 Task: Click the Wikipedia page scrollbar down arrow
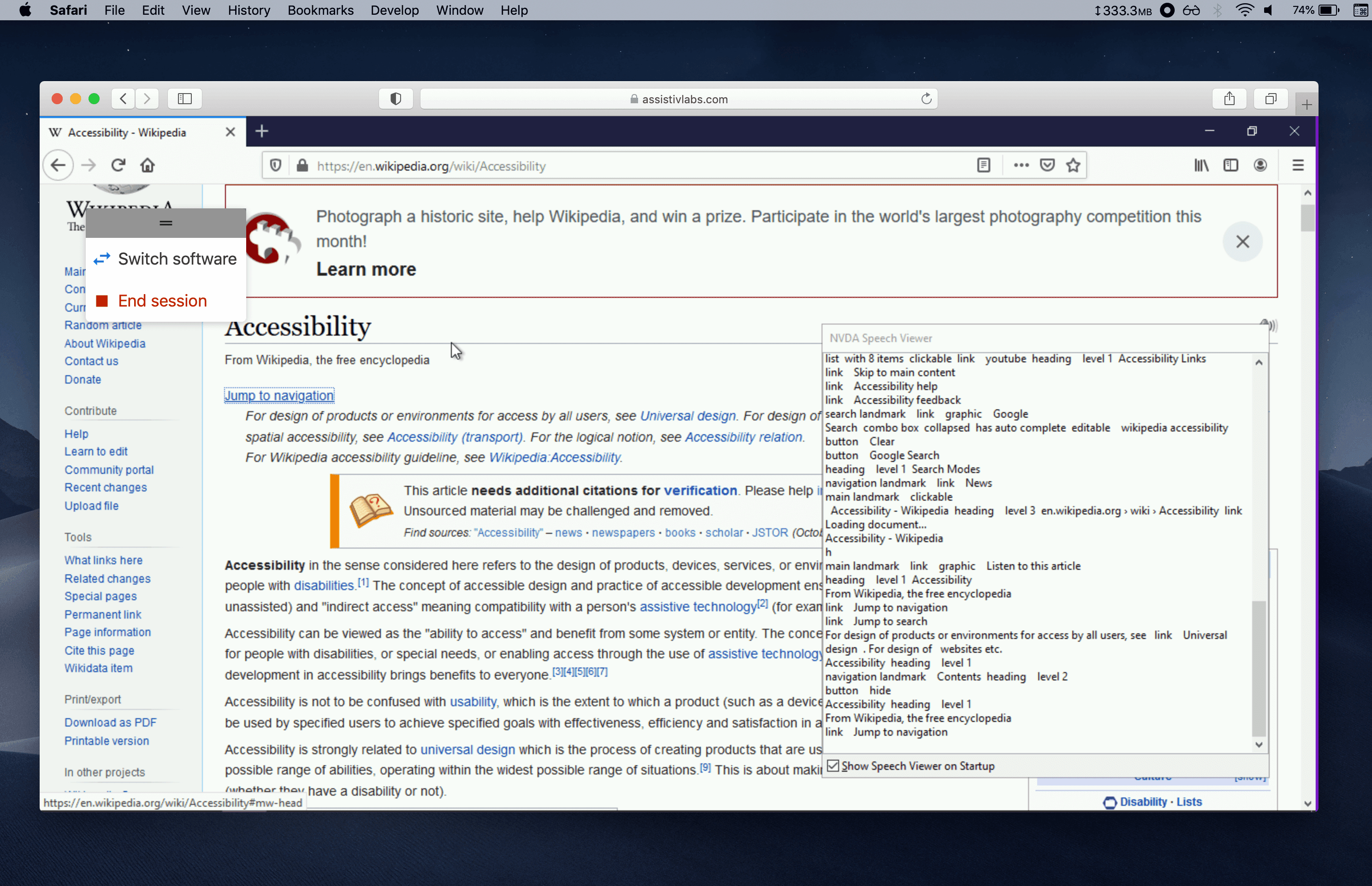coord(1307,804)
